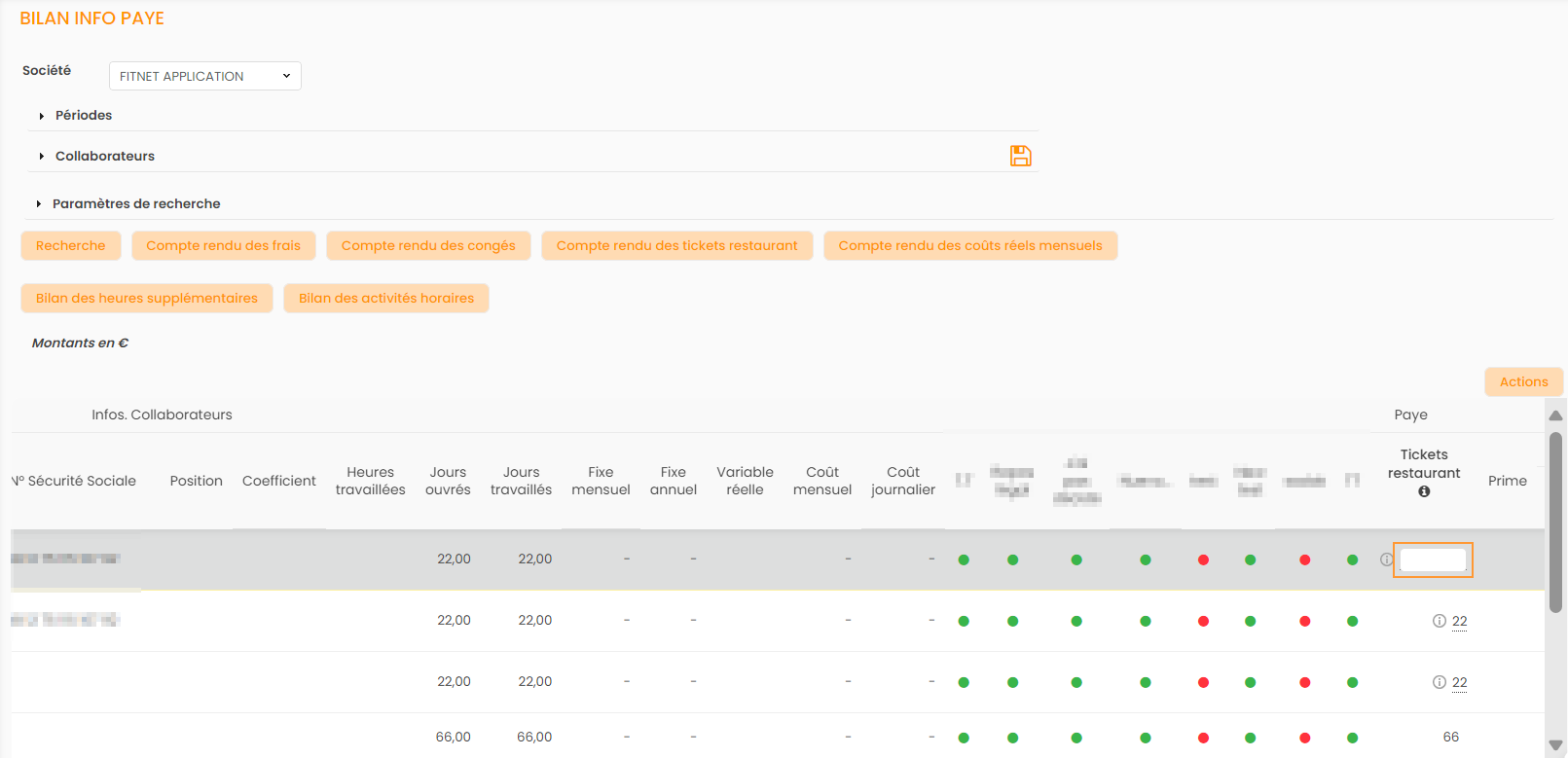Open Compte rendu des congés report

(428, 246)
